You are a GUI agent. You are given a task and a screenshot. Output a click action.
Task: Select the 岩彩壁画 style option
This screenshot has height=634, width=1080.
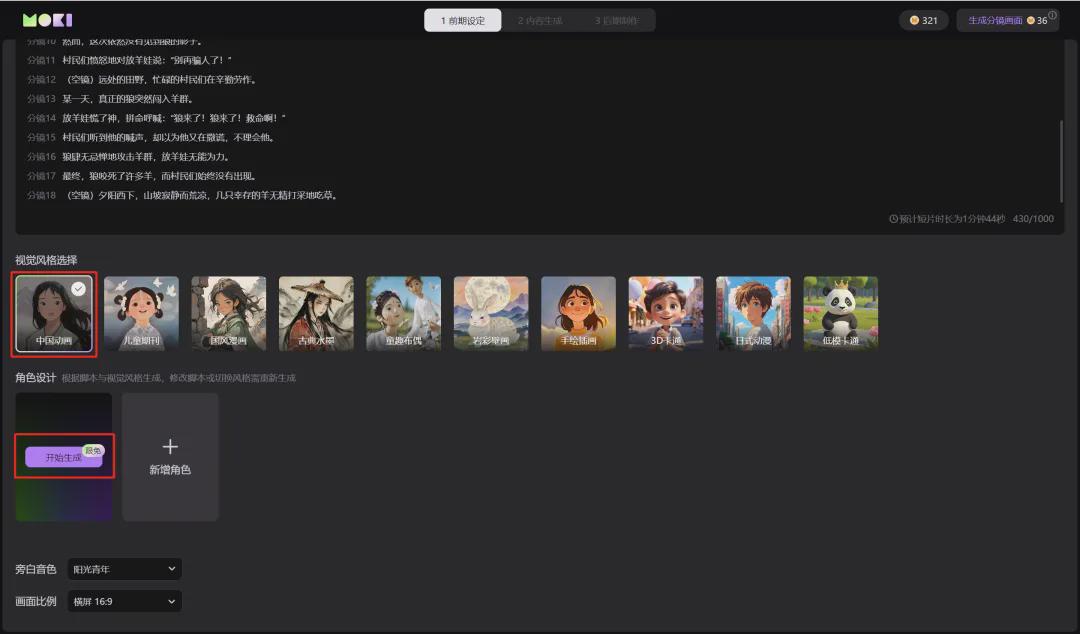[491, 312]
